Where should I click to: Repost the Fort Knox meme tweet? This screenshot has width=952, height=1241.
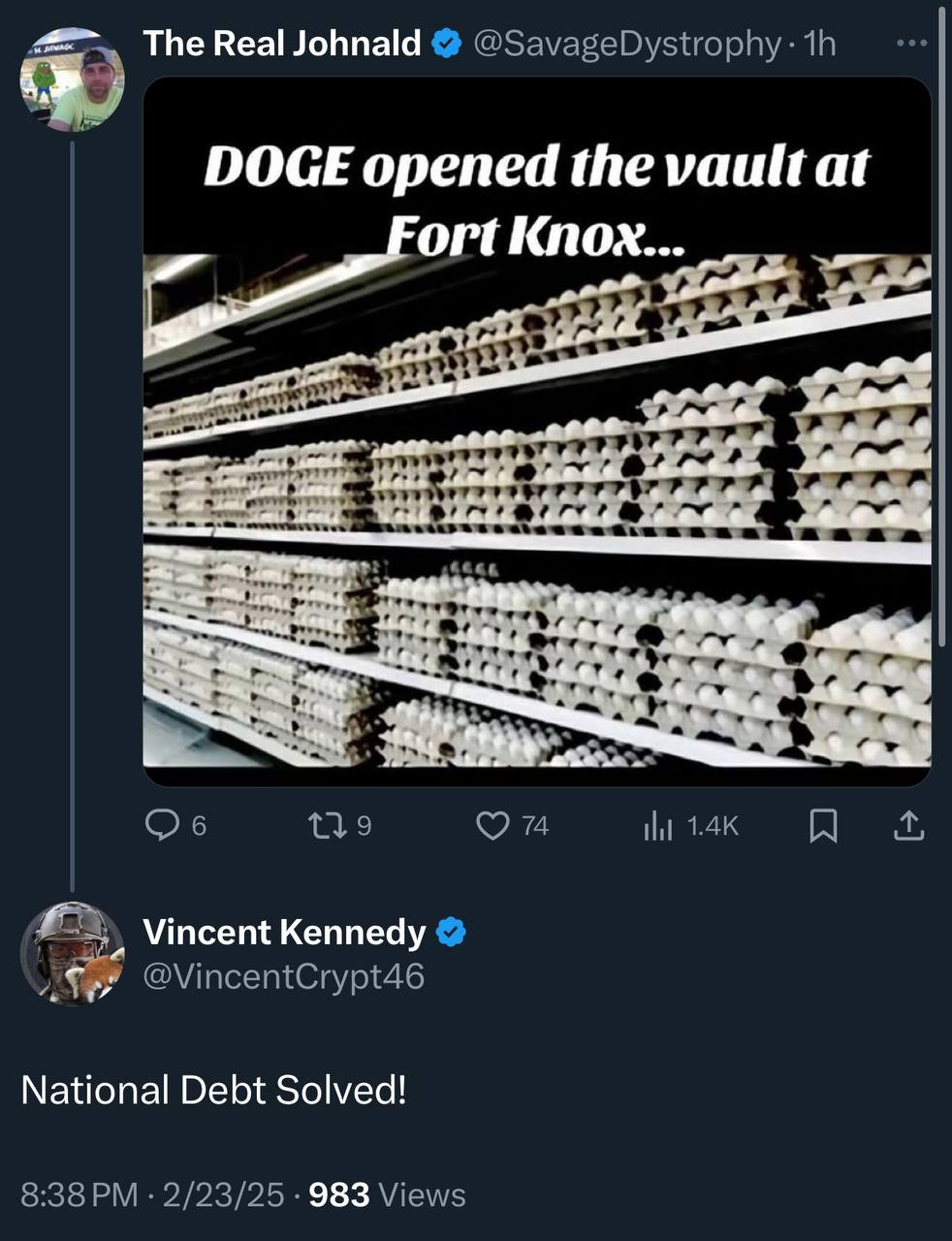pos(323,825)
